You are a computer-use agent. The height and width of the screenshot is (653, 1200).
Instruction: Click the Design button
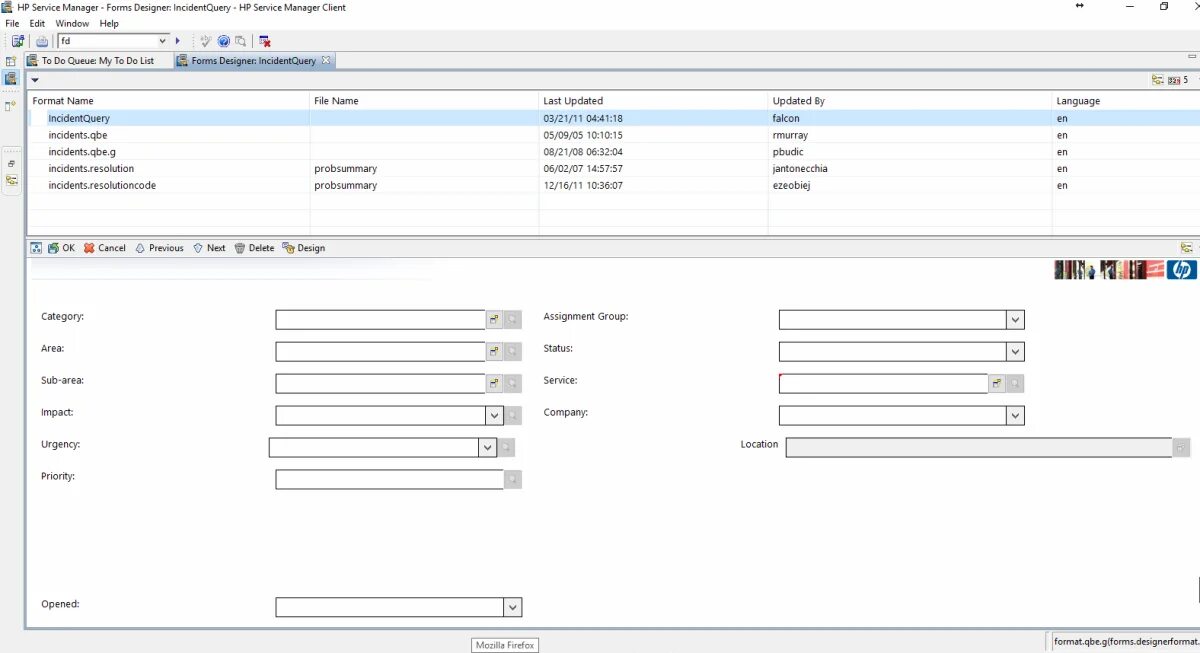[x=304, y=248]
